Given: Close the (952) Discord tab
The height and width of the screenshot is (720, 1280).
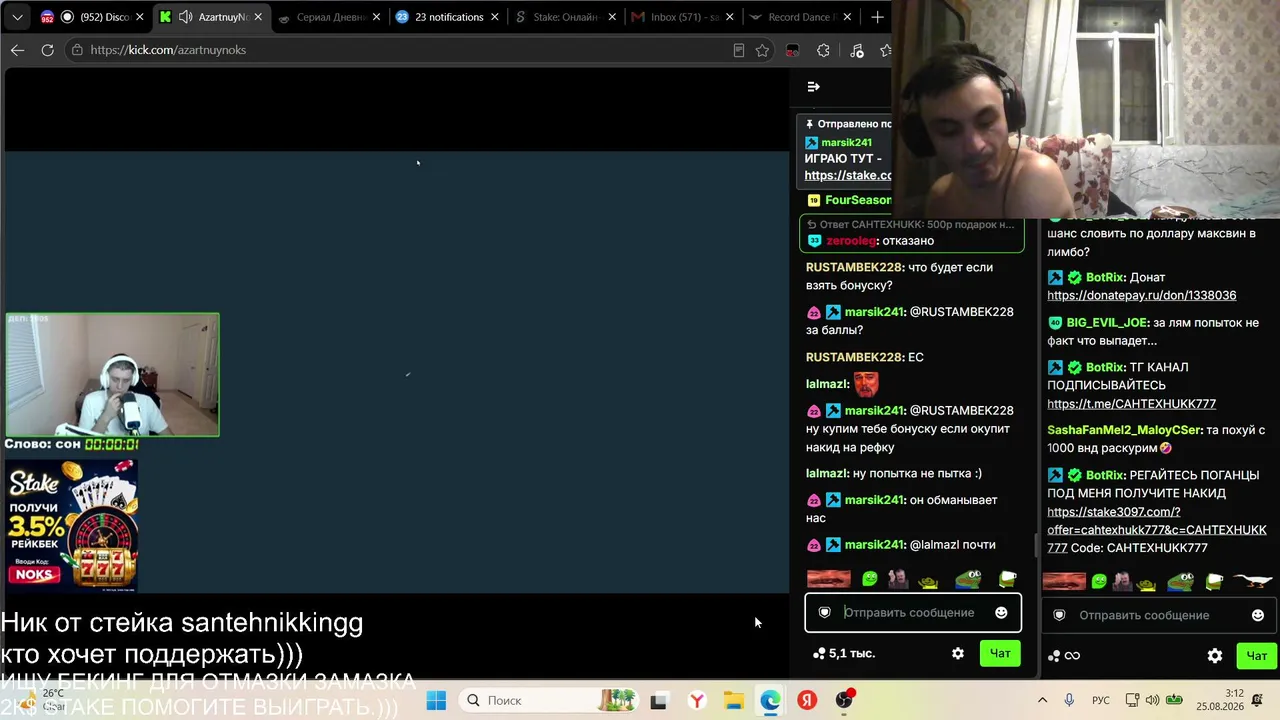Looking at the screenshot, I should click(140, 17).
